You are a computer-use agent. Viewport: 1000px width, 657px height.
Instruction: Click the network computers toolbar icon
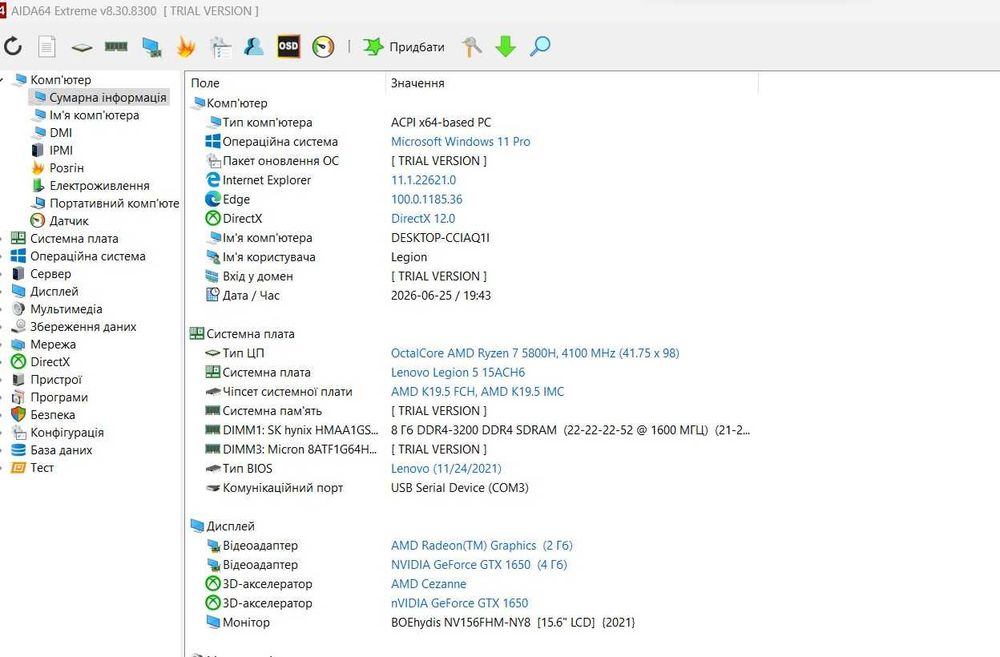[x=152, y=47]
